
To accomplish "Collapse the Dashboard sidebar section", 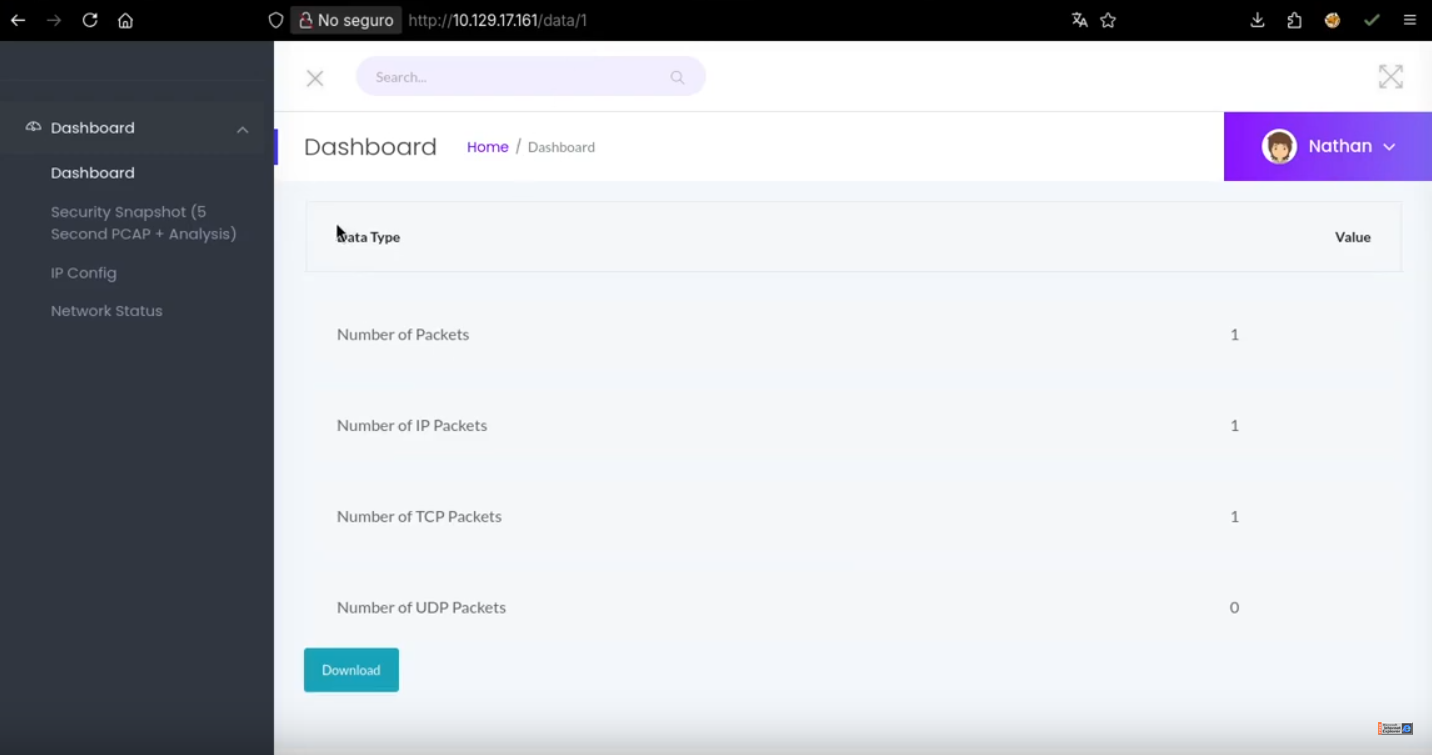I will [242, 129].
